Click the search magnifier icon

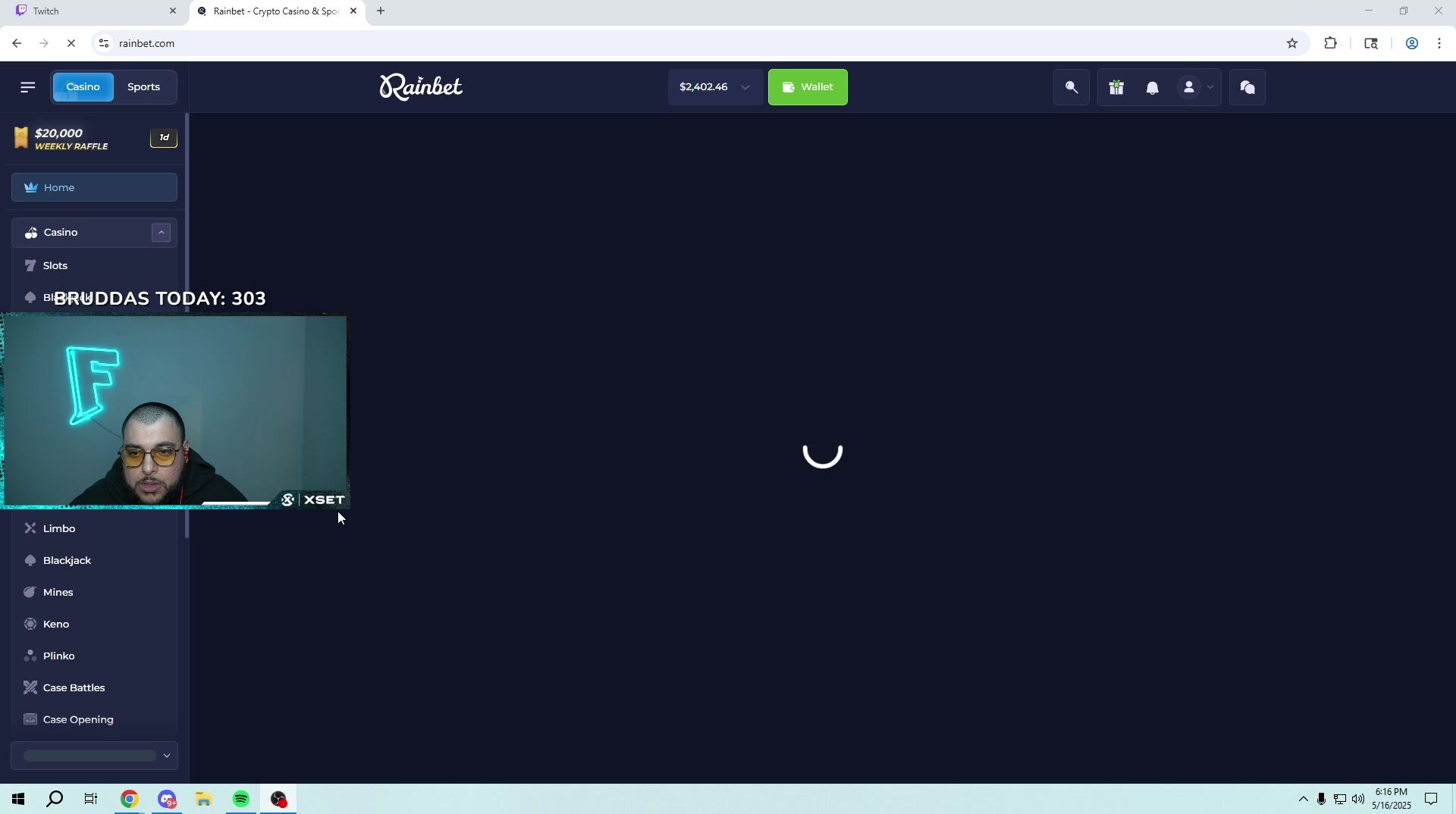click(x=1072, y=87)
